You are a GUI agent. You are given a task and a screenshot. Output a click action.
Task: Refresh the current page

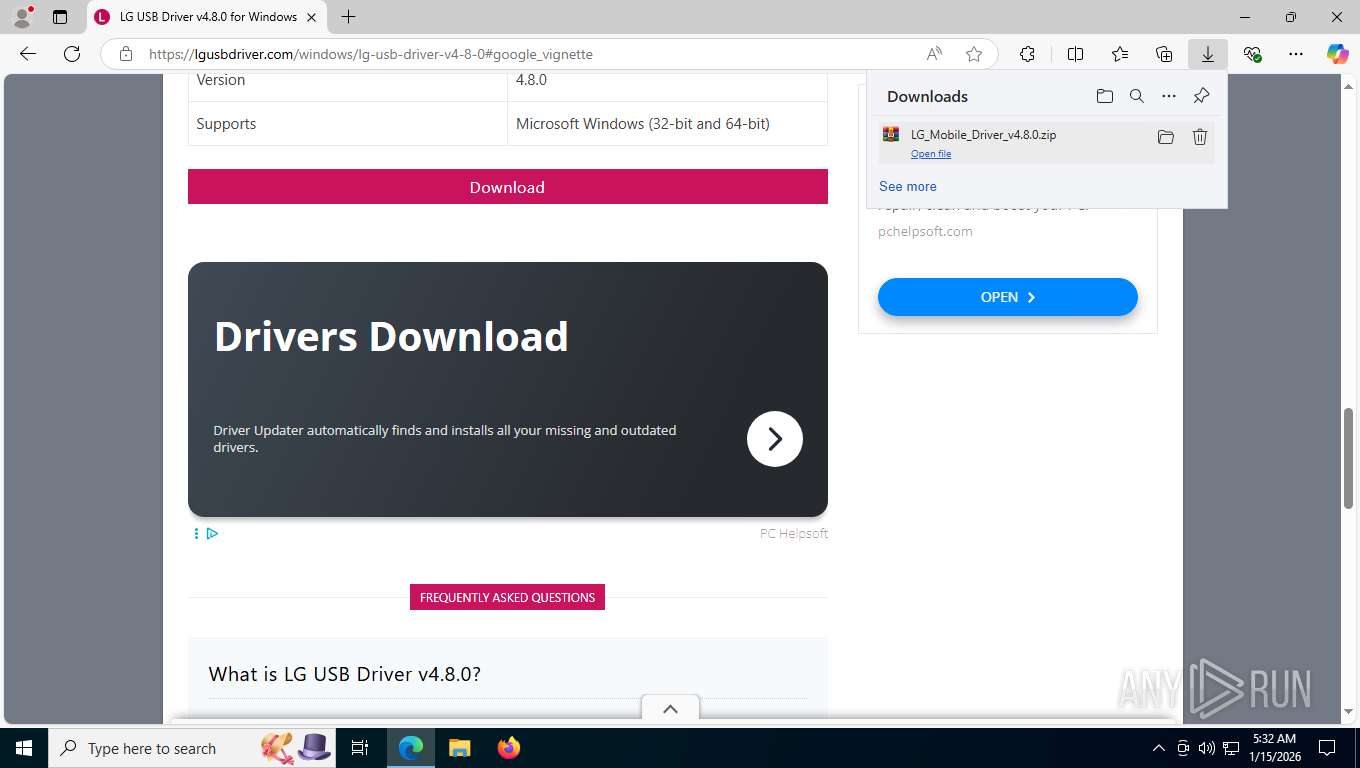pyautogui.click(x=72, y=54)
